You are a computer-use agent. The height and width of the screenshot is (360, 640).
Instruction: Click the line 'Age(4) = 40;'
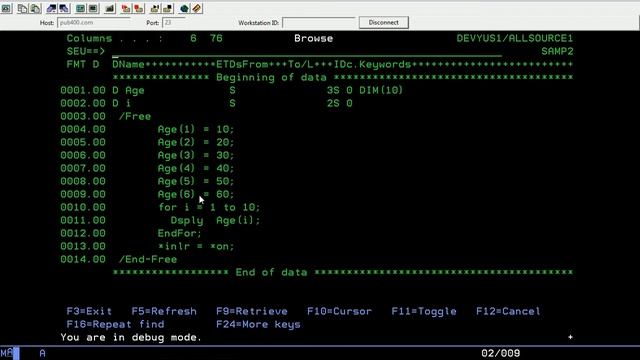click(x=196, y=169)
